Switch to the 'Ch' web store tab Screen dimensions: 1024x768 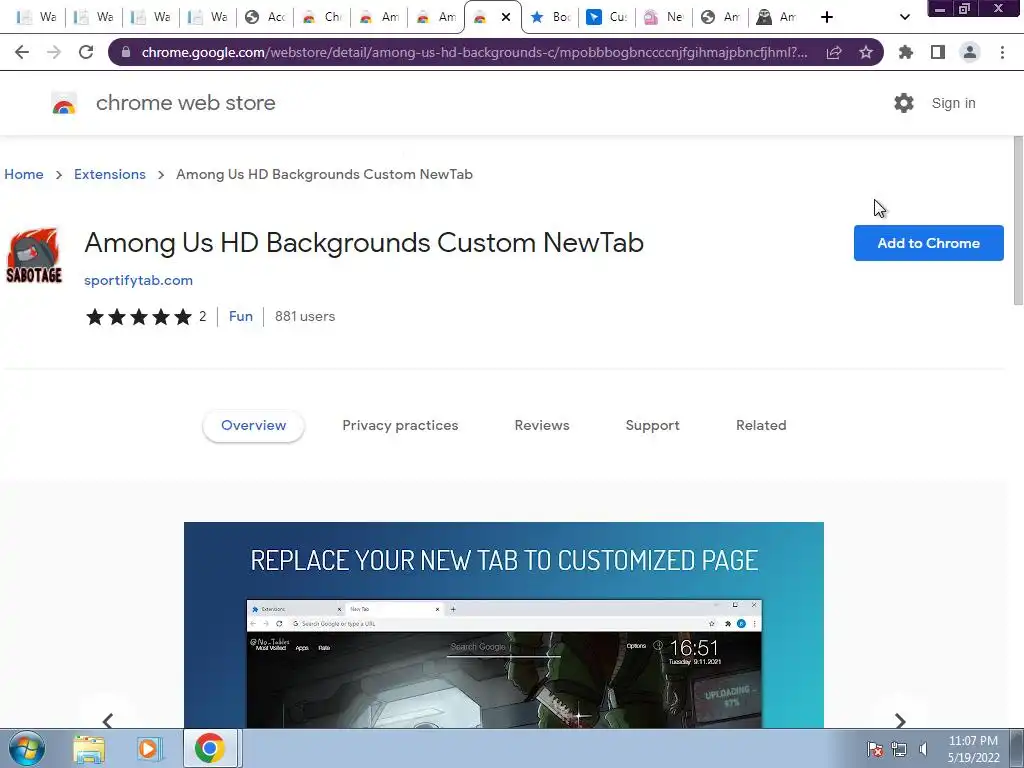pos(322,17)
